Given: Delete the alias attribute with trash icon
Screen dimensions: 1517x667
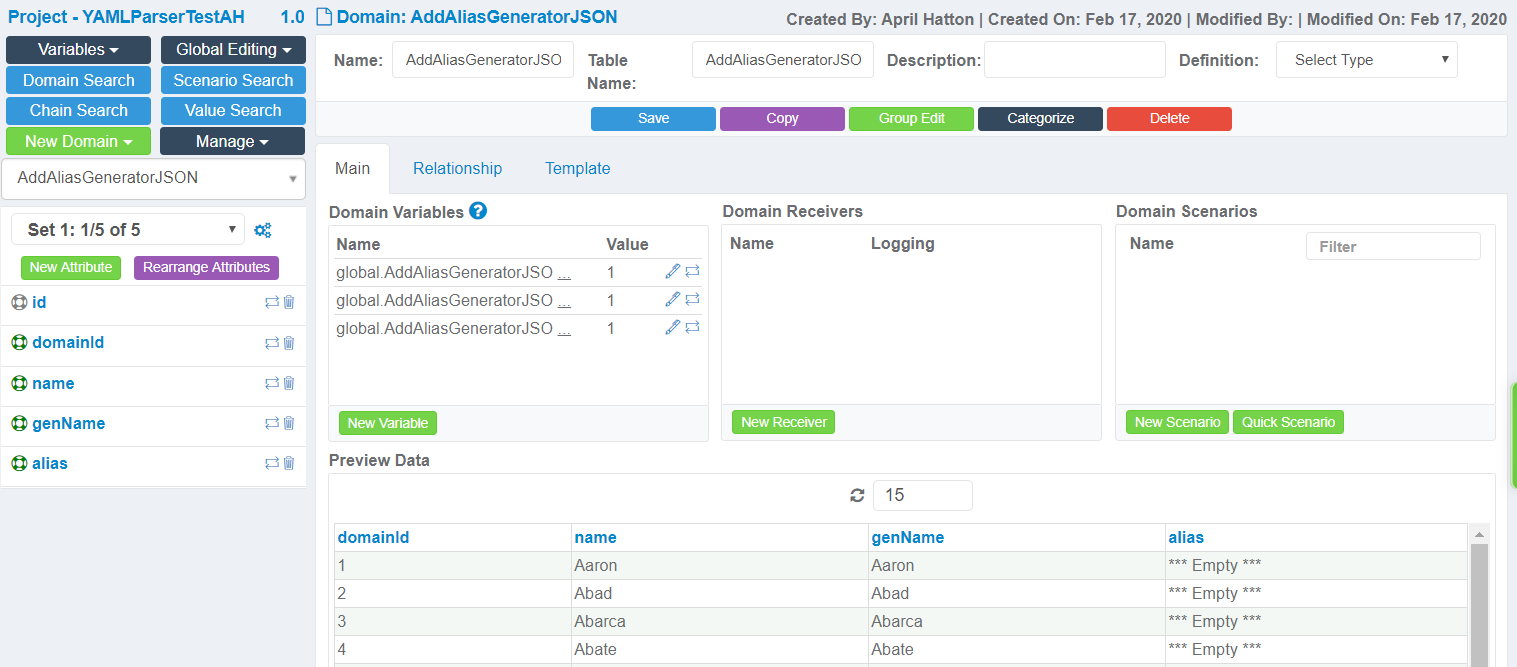Looking at the screenshot, I should [289, 463].
